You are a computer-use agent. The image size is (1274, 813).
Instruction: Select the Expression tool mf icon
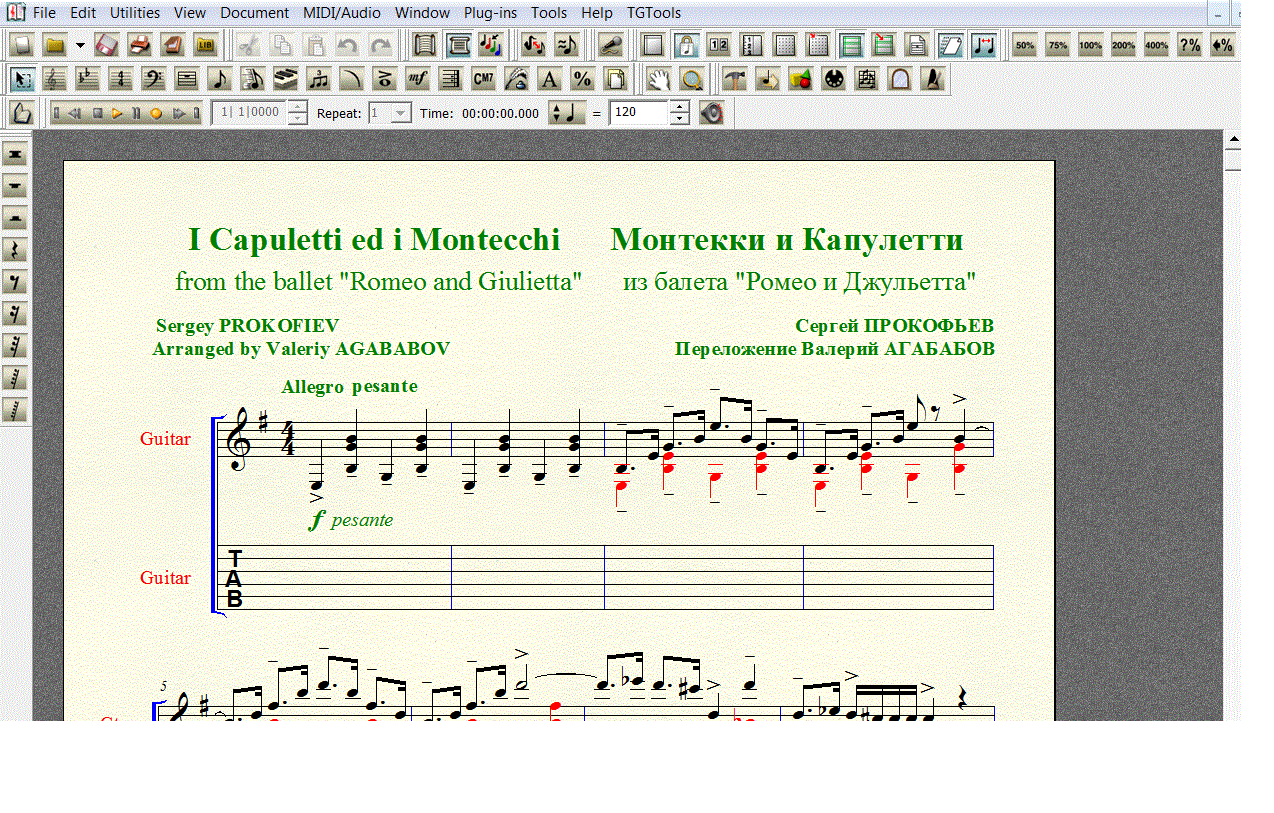point(417,79)
